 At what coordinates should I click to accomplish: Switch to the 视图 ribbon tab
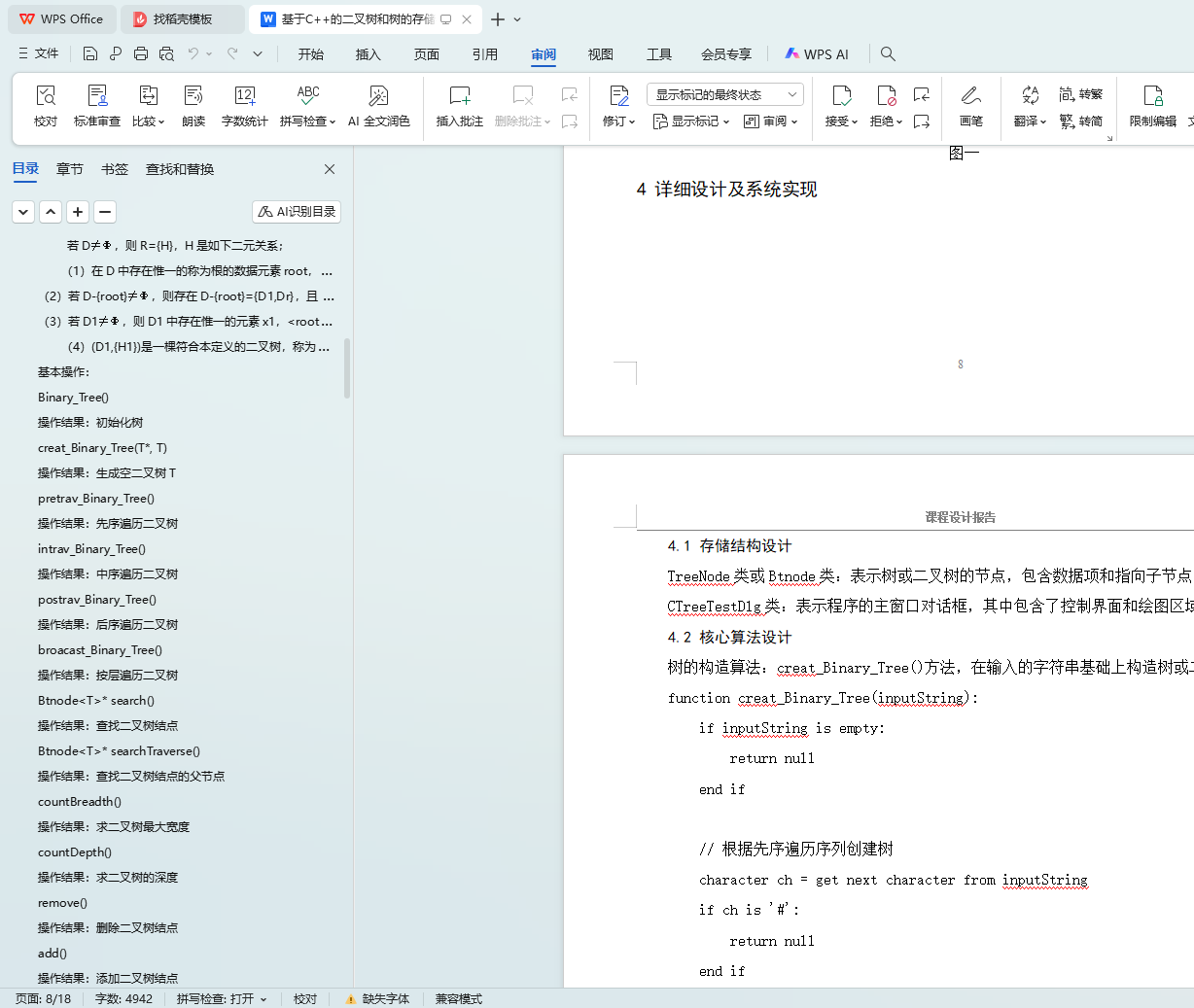coord(601,54)
